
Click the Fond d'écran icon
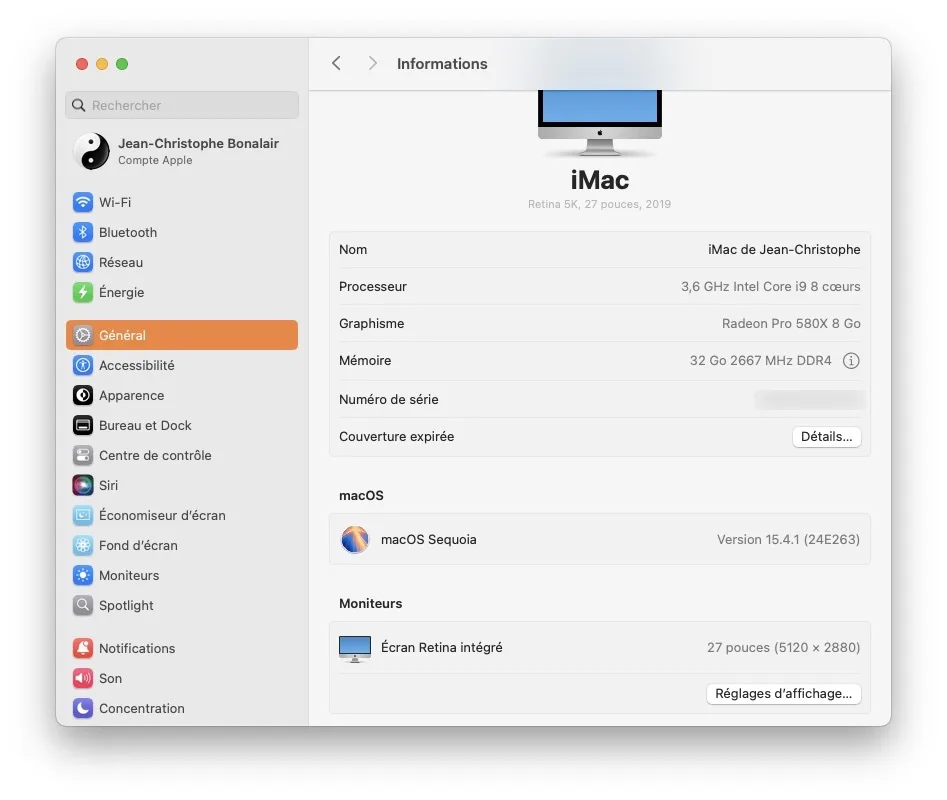[83, 546]
